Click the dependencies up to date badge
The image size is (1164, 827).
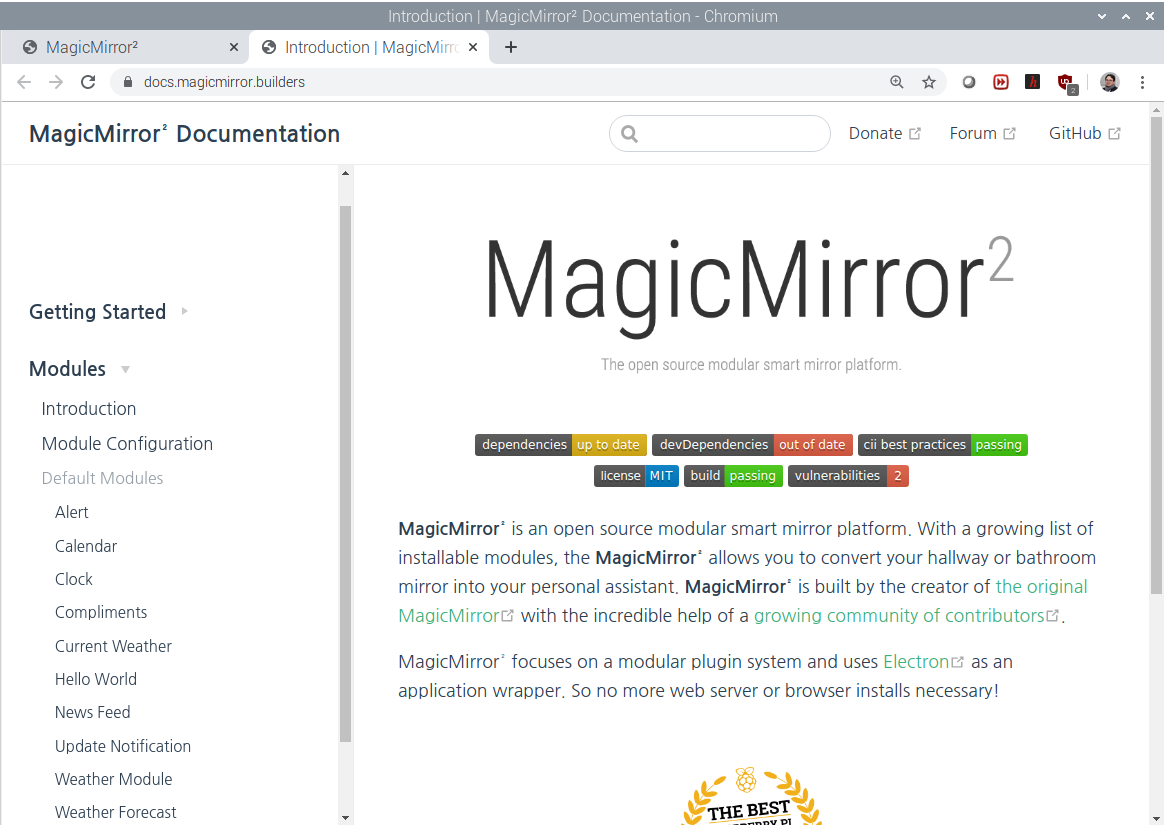pyautogui.click(x=560, y=445)
